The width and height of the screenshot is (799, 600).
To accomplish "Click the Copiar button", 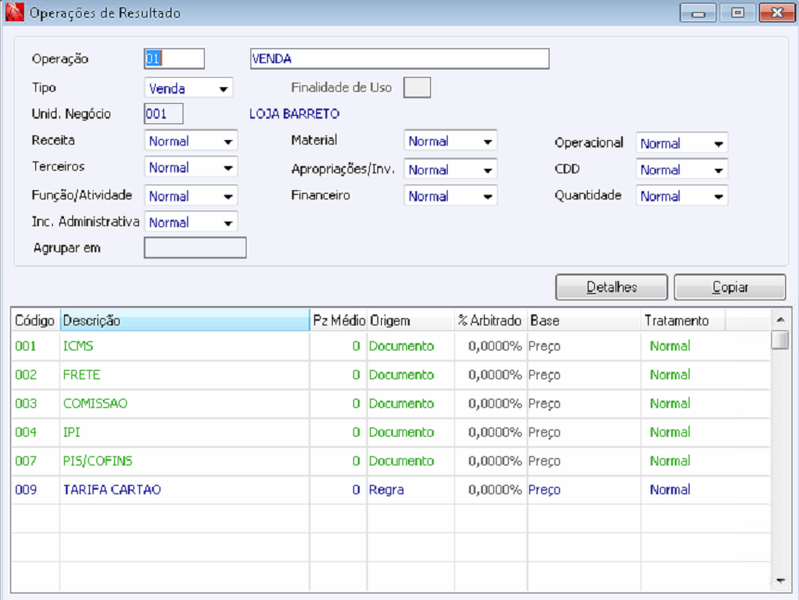I will pyautogui.click(x=730, y=287).
